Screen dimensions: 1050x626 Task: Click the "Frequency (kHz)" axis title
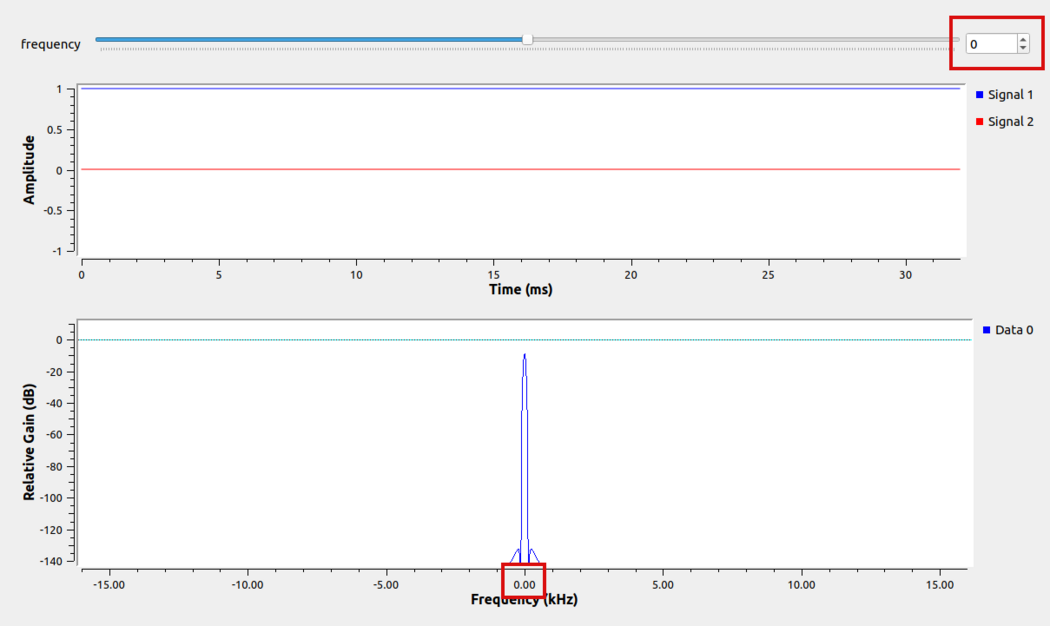[524, 599]
